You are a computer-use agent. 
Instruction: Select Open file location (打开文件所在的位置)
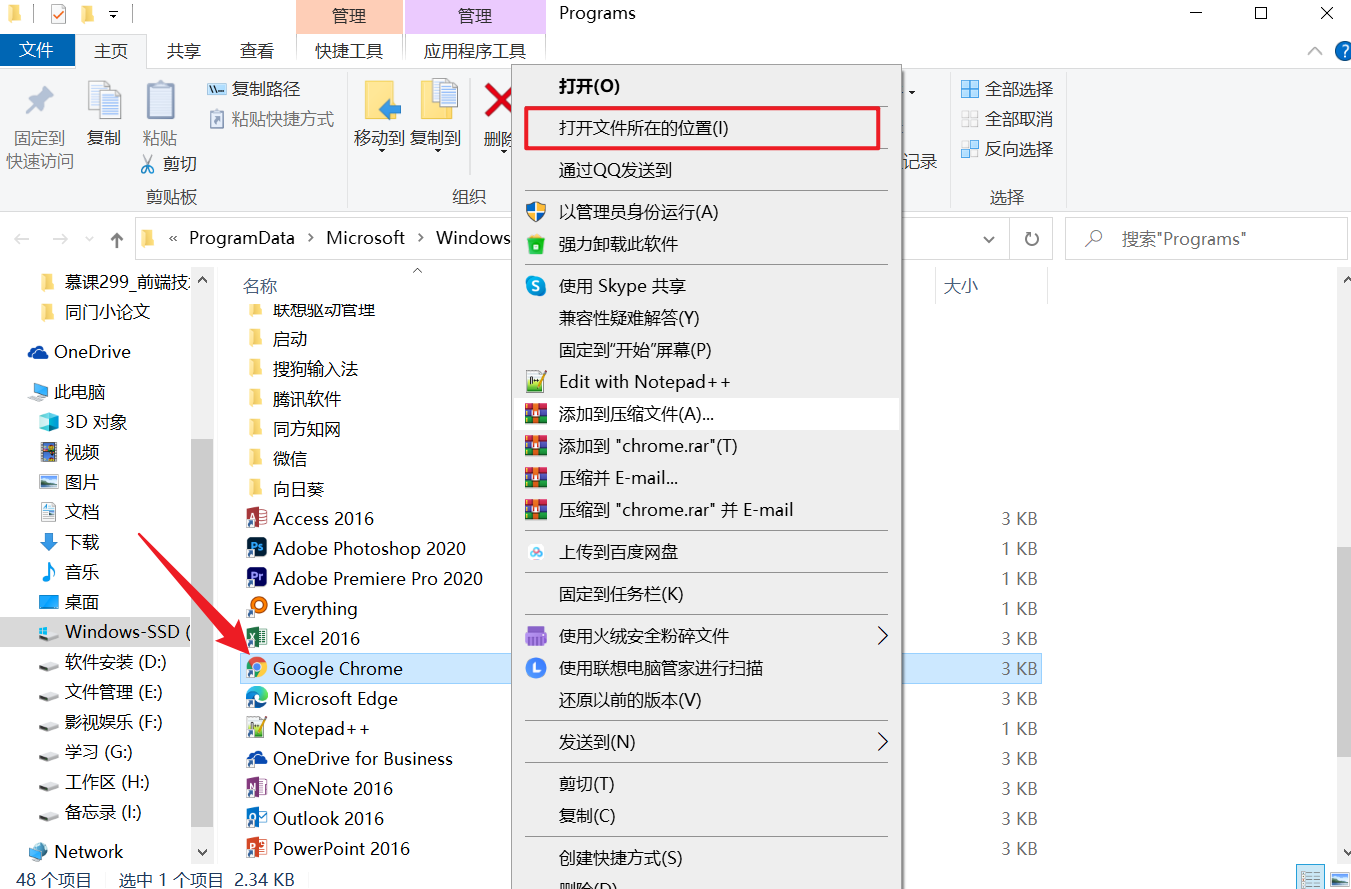click(707, 128)
